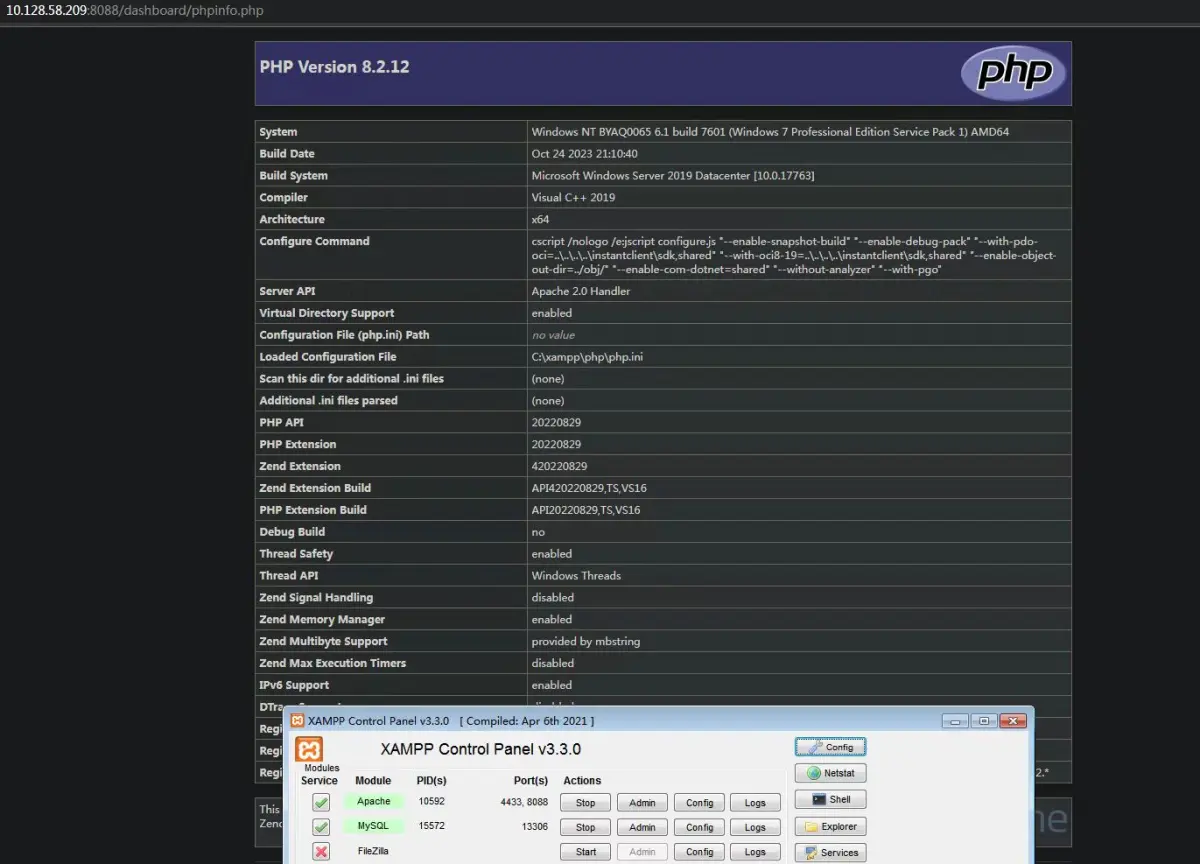Click the Zend Max Execution Timers row label
1200x864 pixels.
(x=332, y=663)
